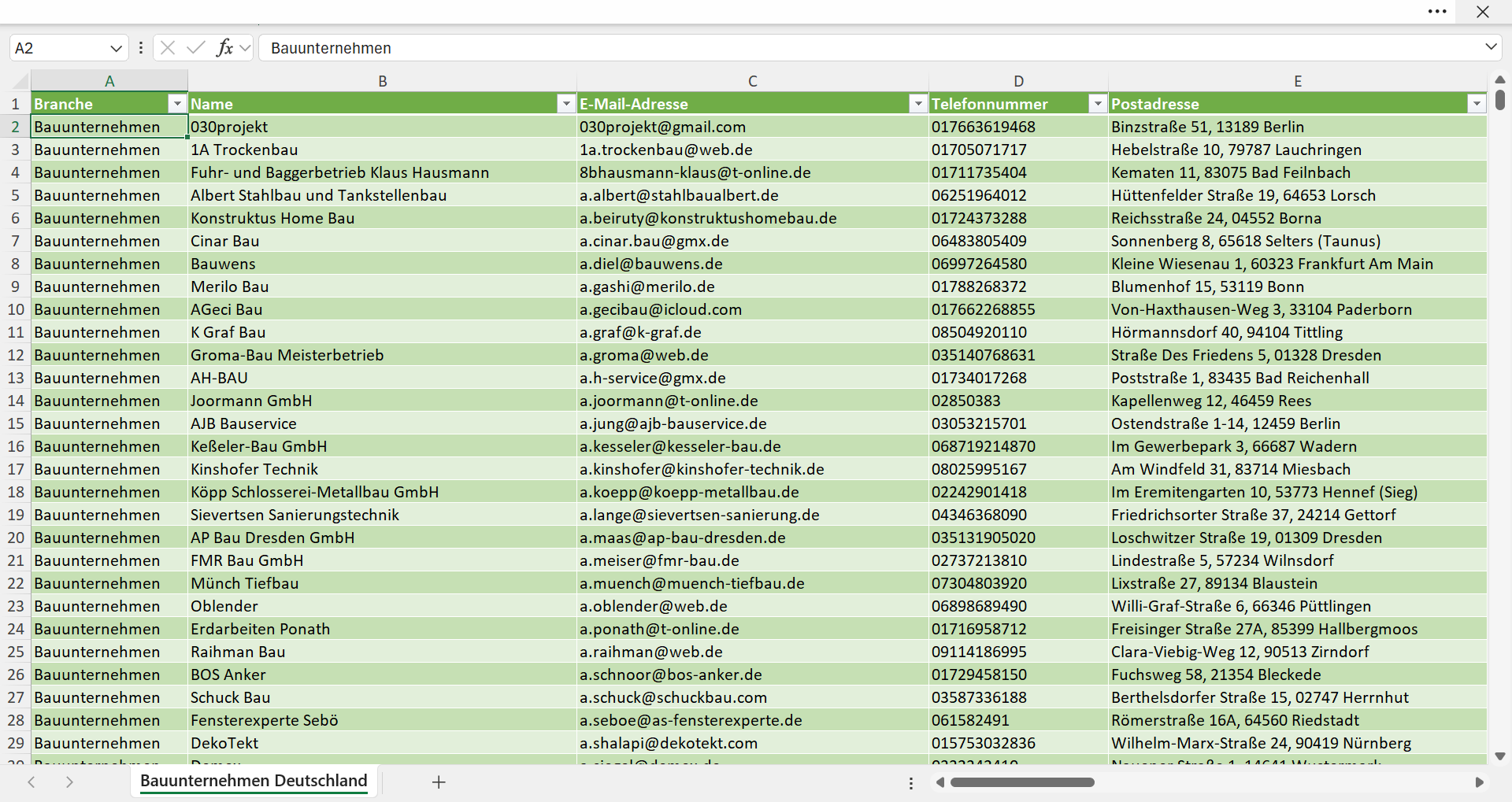Viewport: 1512px width, 802px height.
Task: Open the Branche column filter dropdown
Action: tap(177, 104)
